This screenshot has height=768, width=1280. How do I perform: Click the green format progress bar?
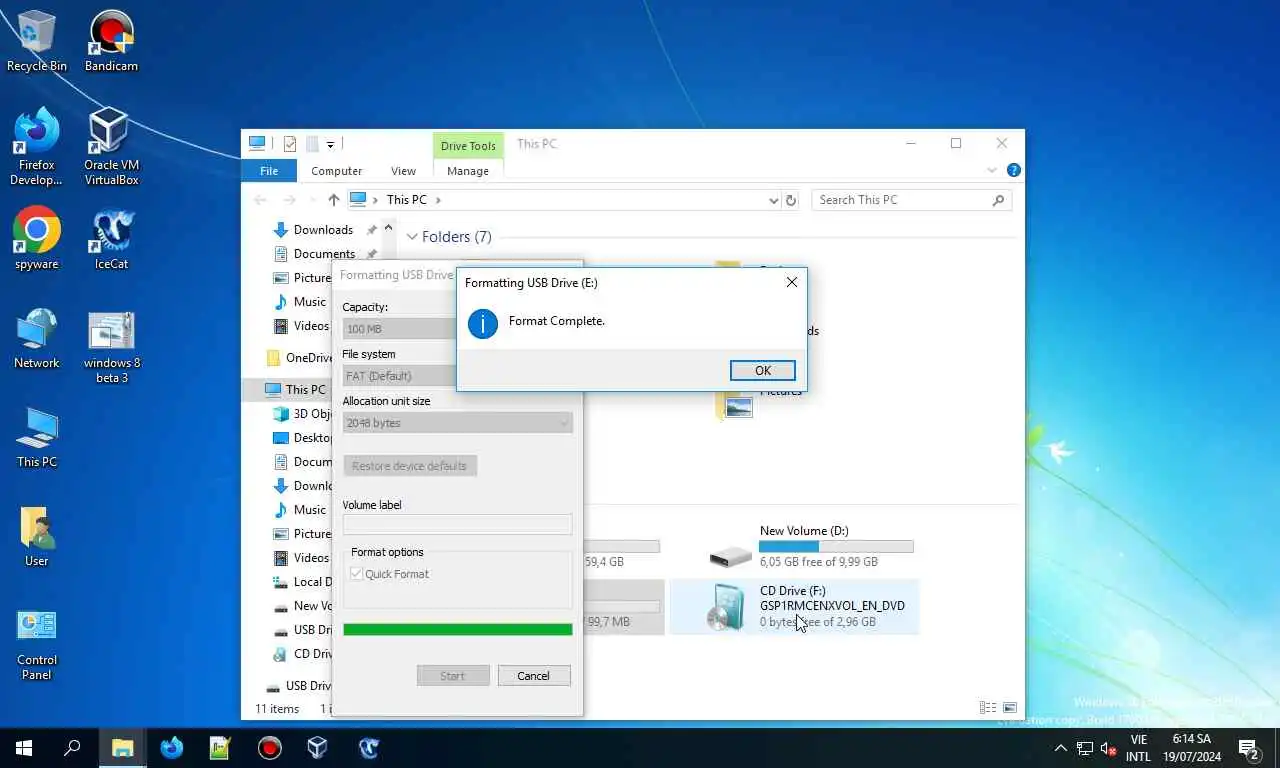(457, 629)
